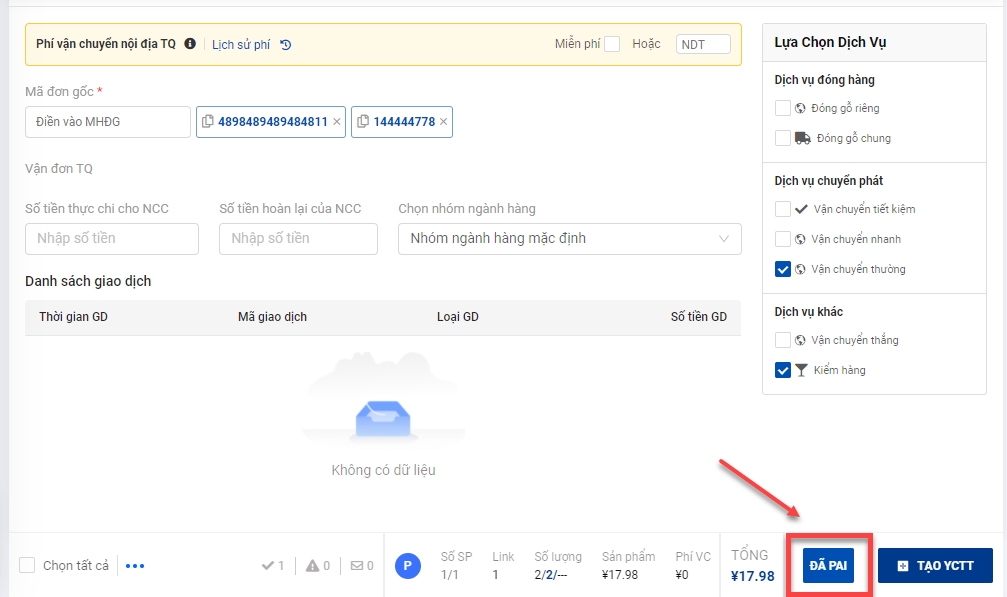Toggle the Chọn tất cả checkbox
This screenshot has width=1007, height=597.
click(27, 566)
